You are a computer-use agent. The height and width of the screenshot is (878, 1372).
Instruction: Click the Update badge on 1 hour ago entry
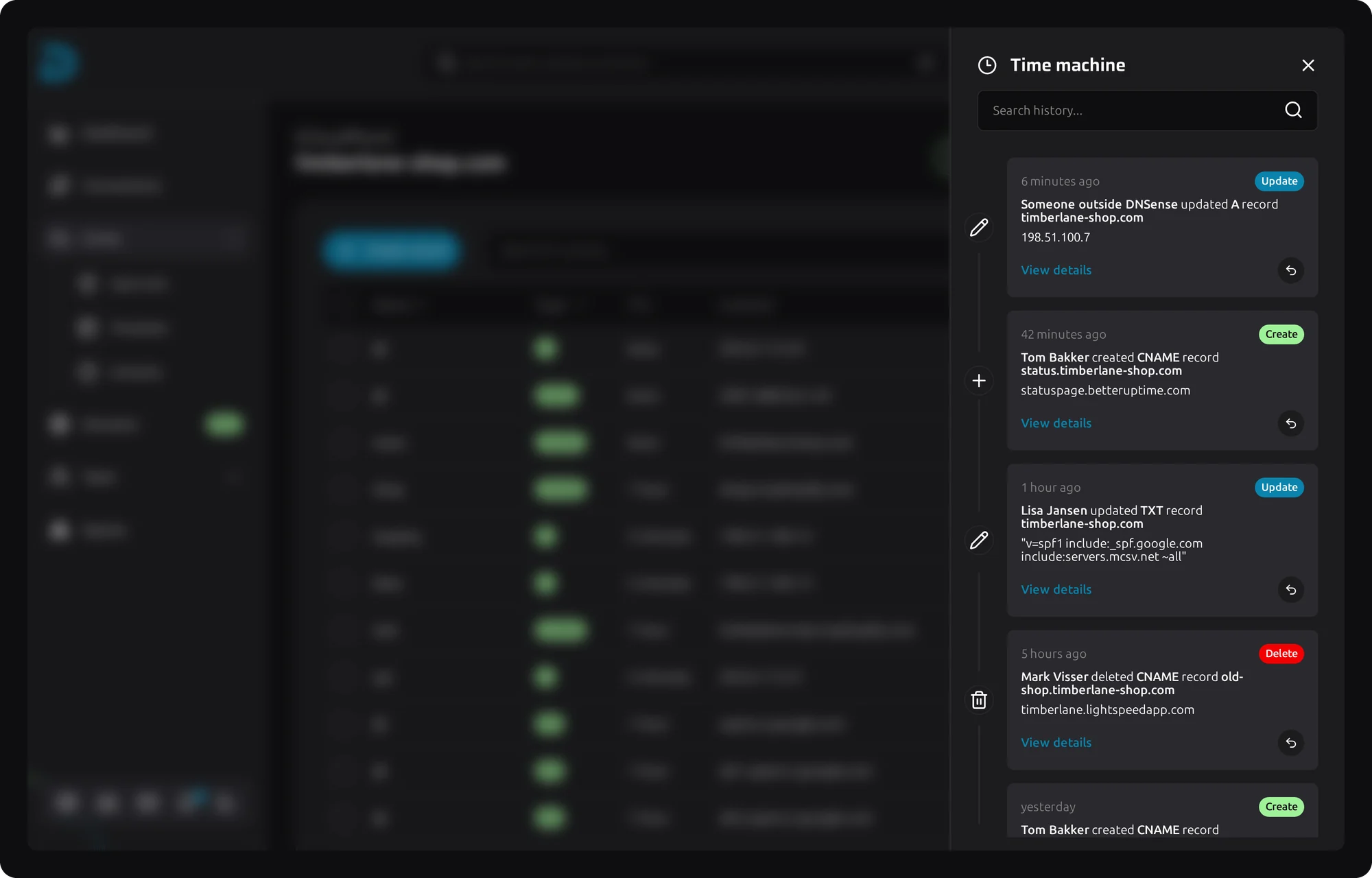(x=1279, y=487)
